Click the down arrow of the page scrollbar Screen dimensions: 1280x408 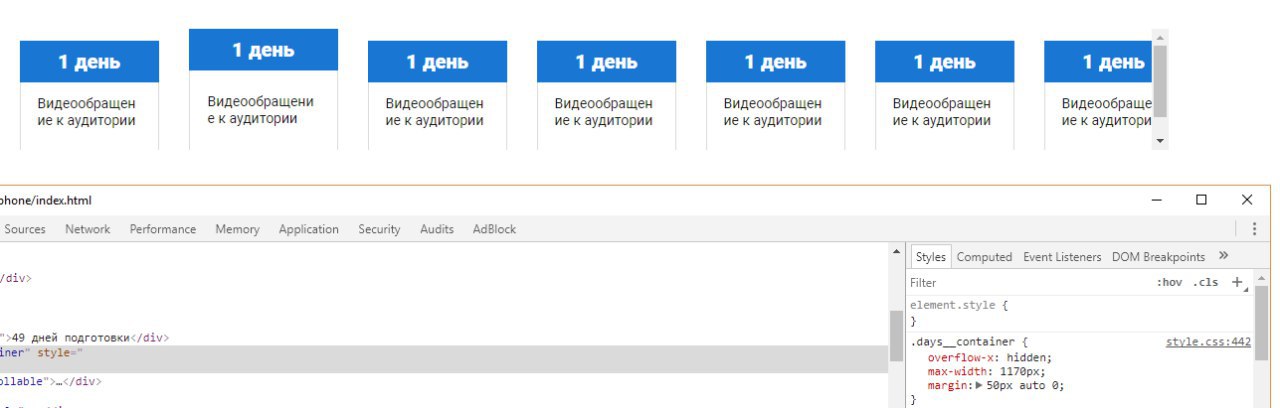(x=1160, y=142)
